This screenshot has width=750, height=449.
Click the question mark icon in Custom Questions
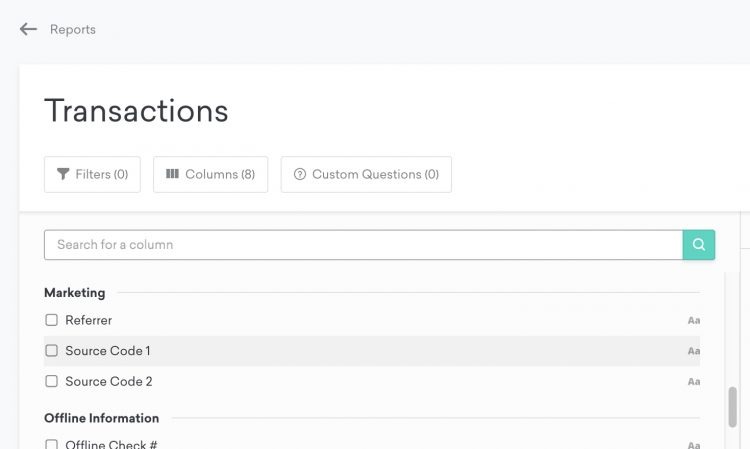click(x=299, y=174)
